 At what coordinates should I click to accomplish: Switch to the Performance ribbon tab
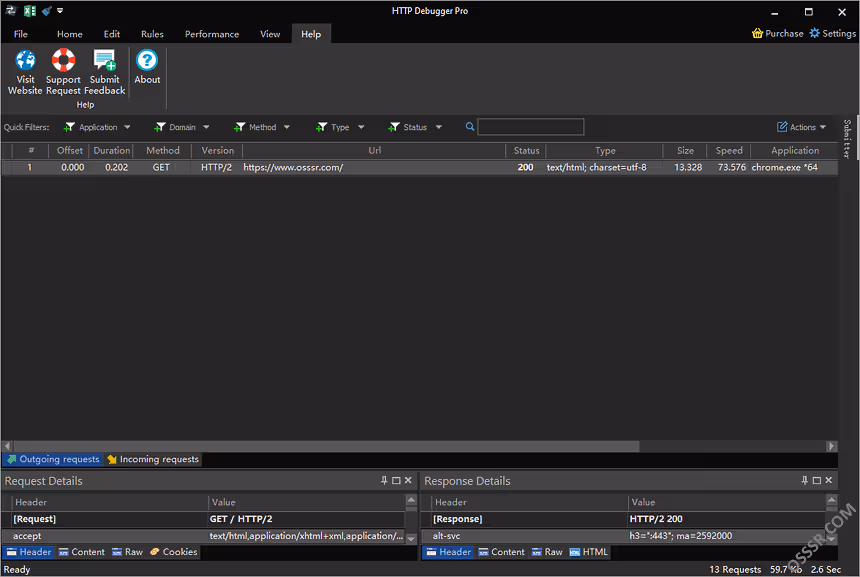[x=212, y=34]
